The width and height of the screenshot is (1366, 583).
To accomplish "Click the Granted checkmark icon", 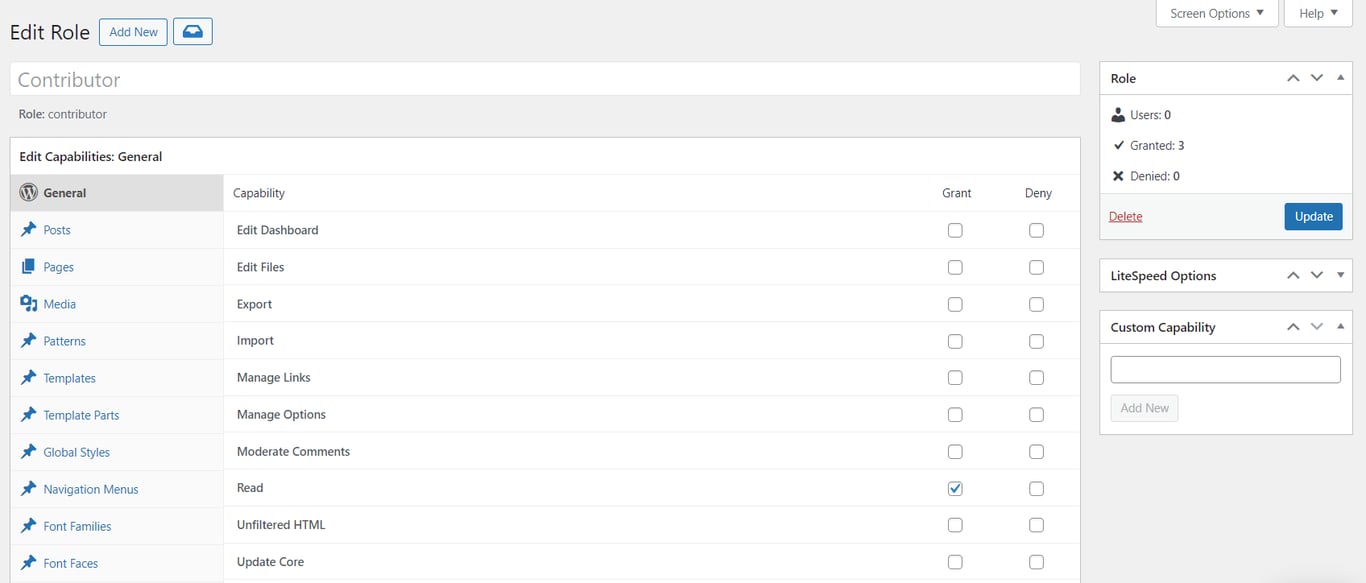I will (x=1118, y=145).
